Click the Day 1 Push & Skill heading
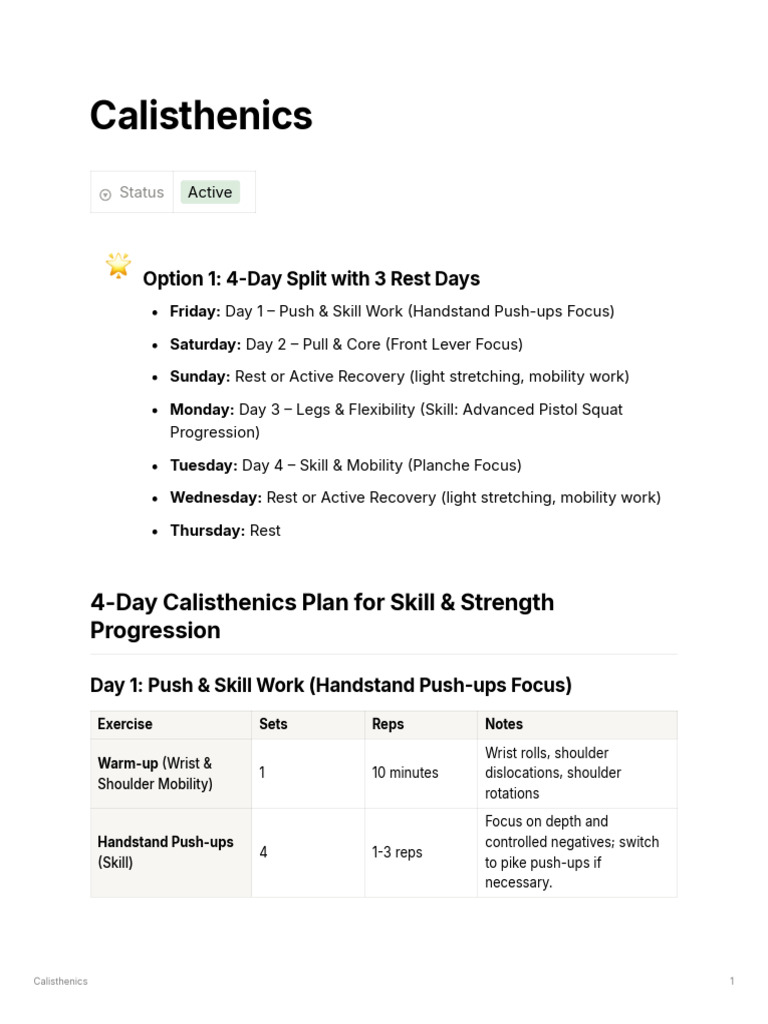The image size is (768, 1024). (x=331, y=685)
